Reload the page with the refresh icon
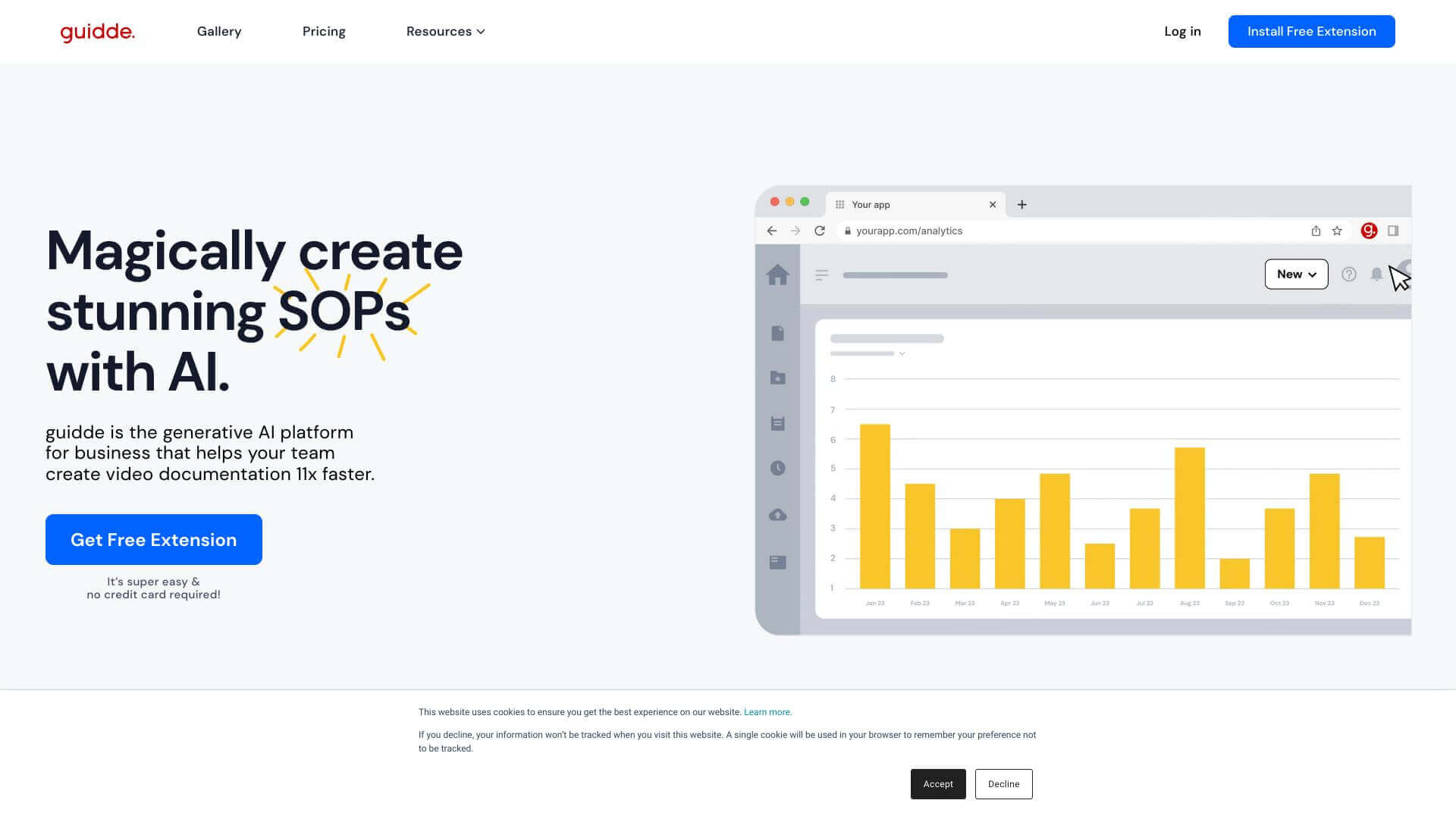 [x=820, y=231]
